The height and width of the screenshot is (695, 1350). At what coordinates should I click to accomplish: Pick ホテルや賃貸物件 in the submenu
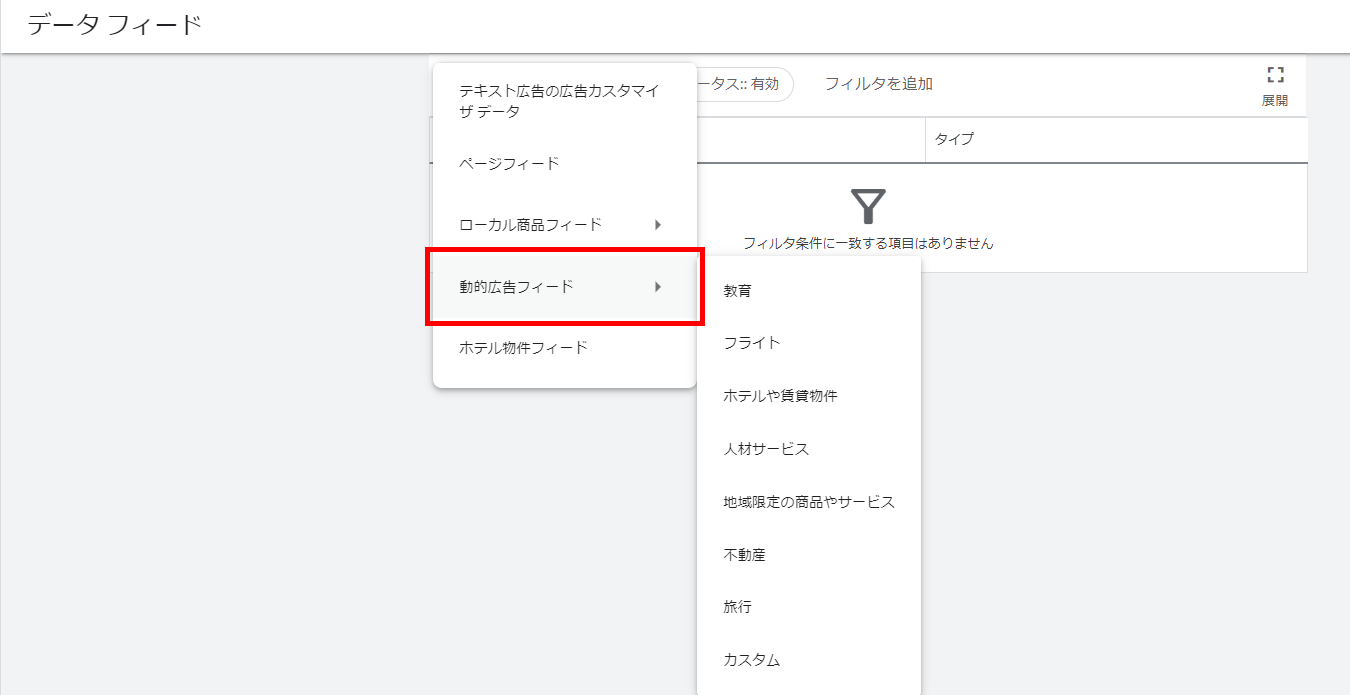tap(780, 396)
